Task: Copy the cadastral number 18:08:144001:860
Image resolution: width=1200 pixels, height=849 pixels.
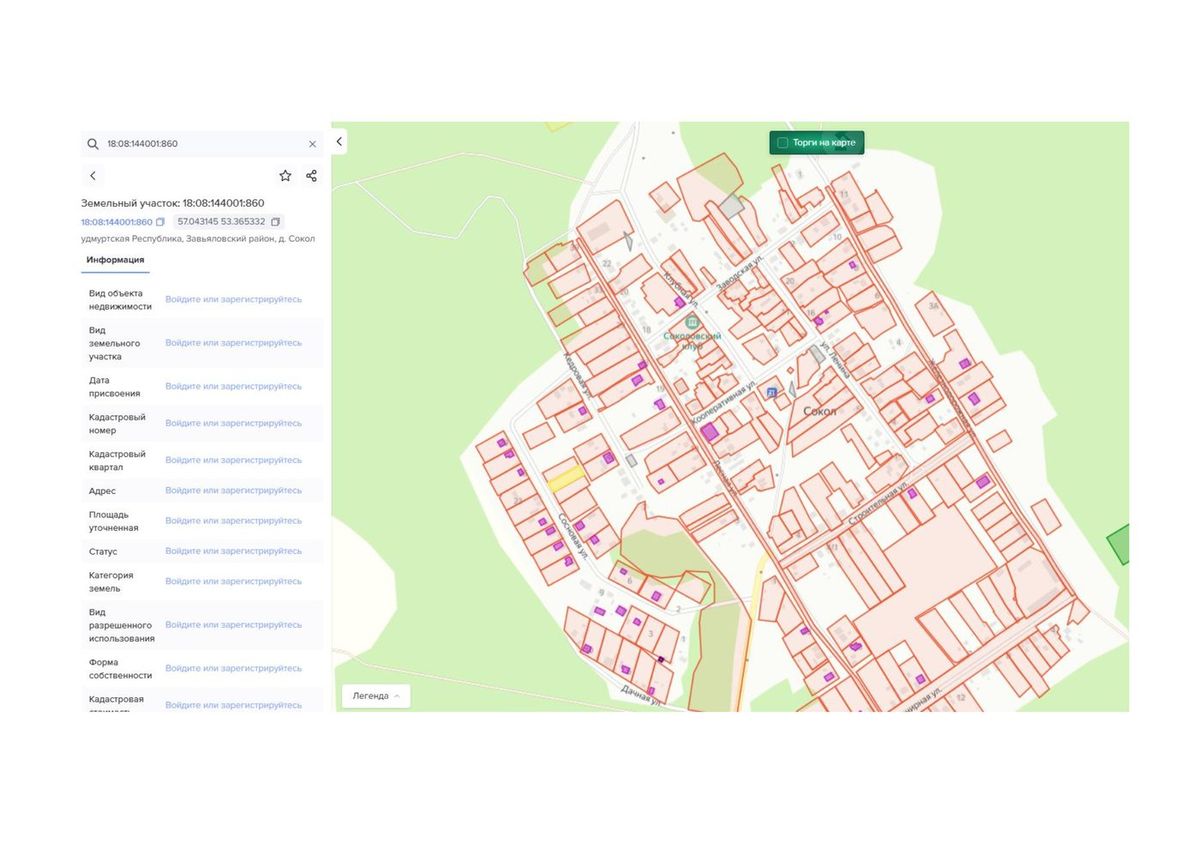Action: coord(160,222)
